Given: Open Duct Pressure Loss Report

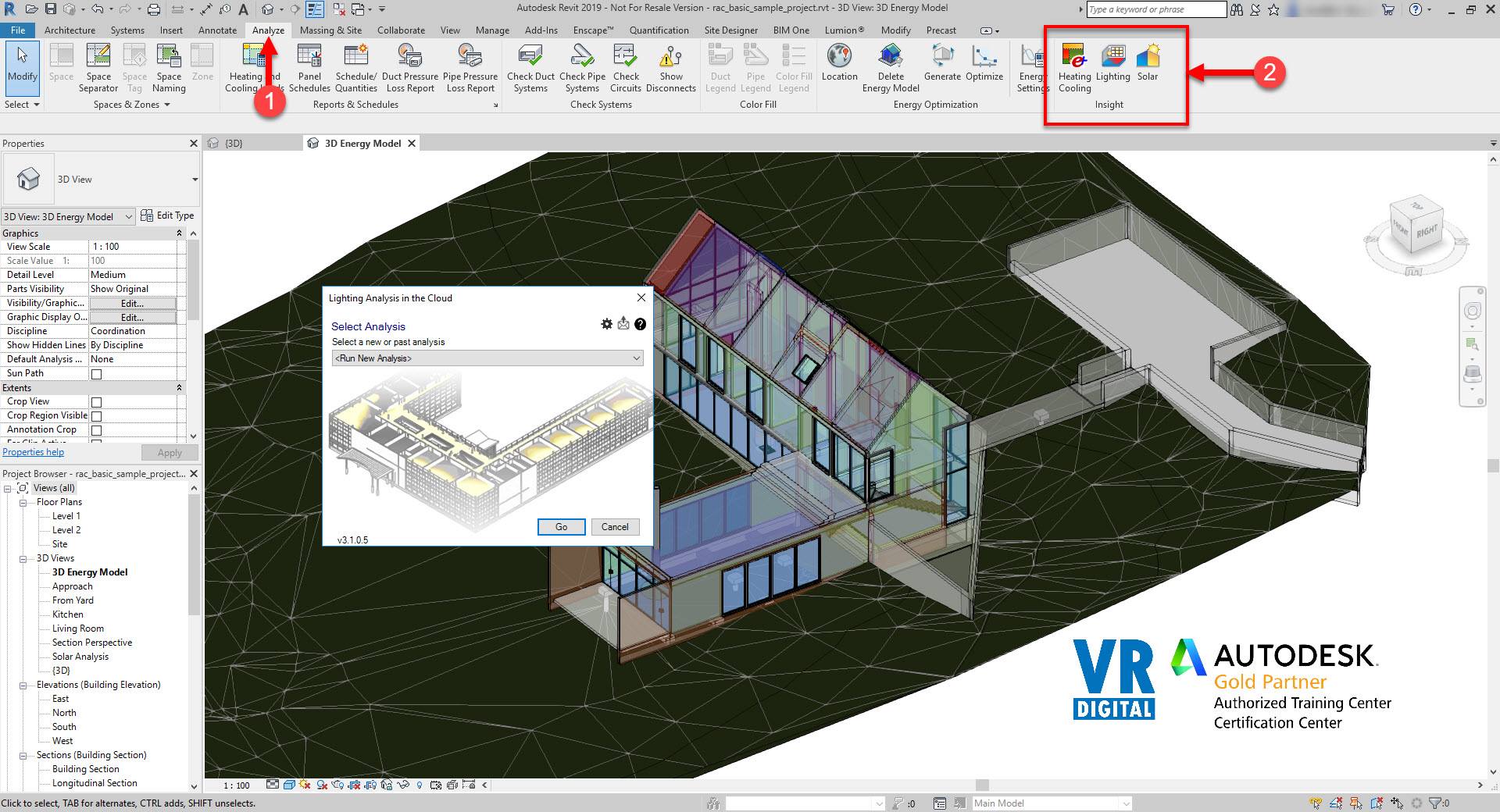Looking at the screenshot, I should [x=410, y=69].
